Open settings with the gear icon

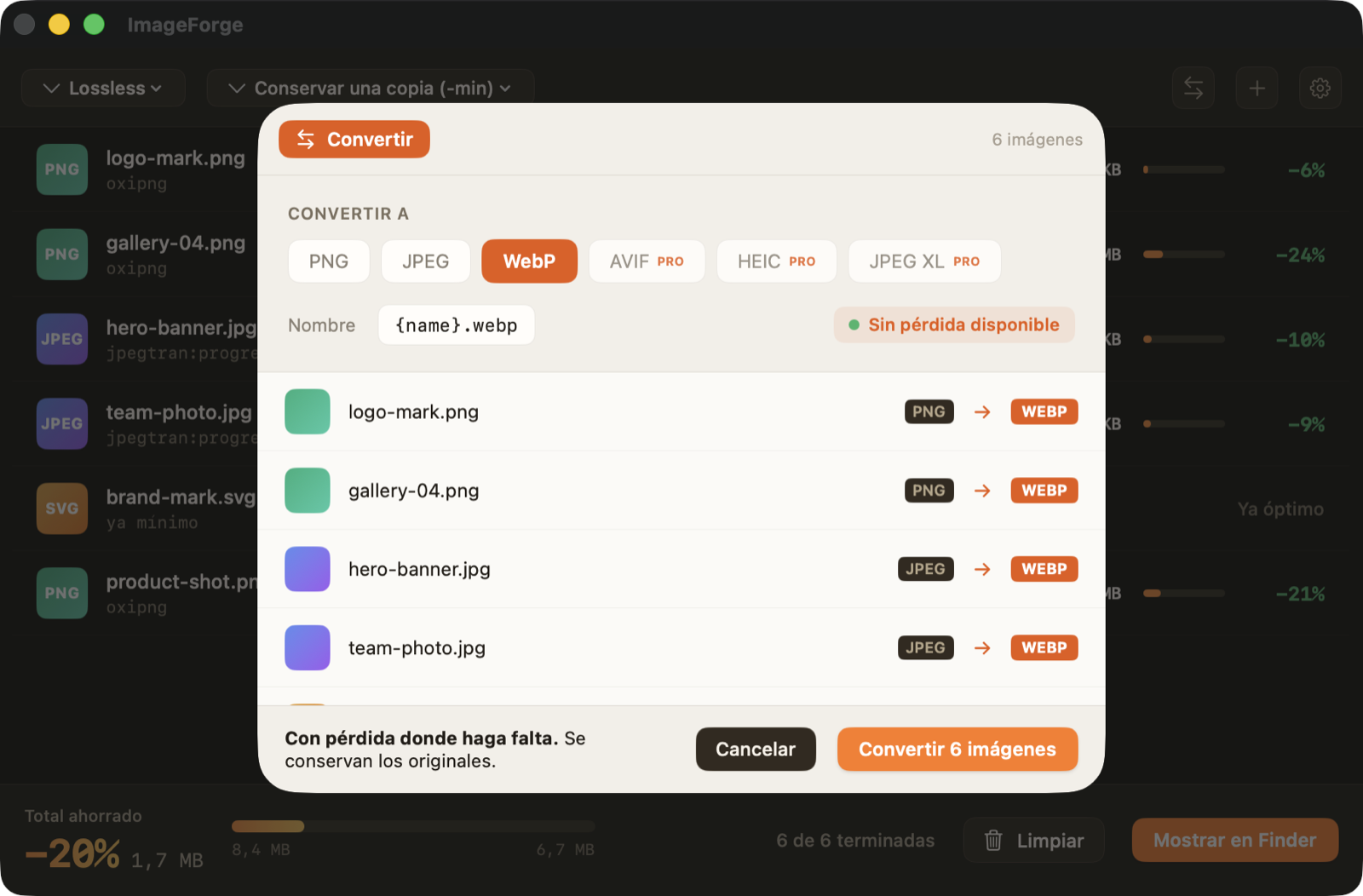1320,88
